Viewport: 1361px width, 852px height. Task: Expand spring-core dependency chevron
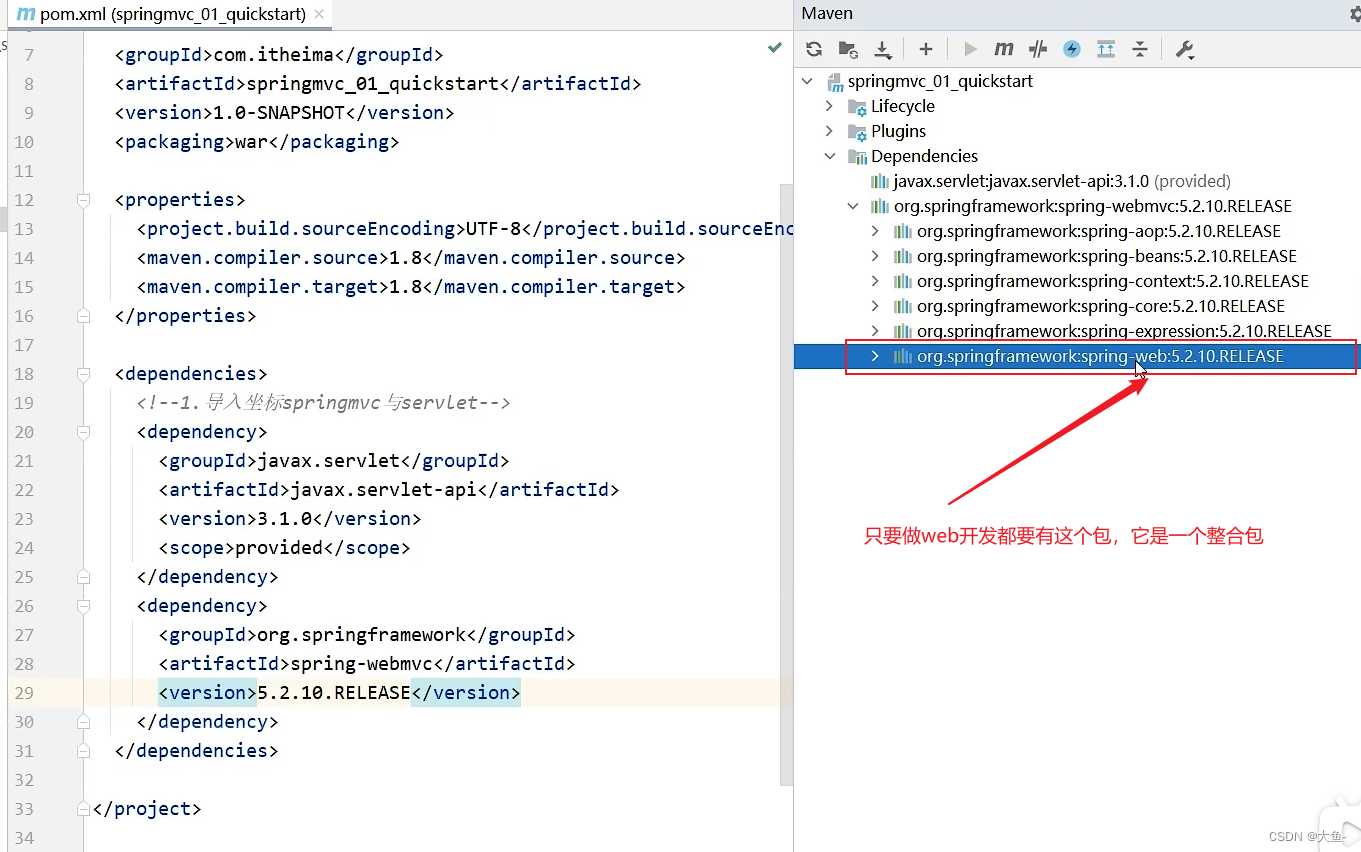click(875, 306)
